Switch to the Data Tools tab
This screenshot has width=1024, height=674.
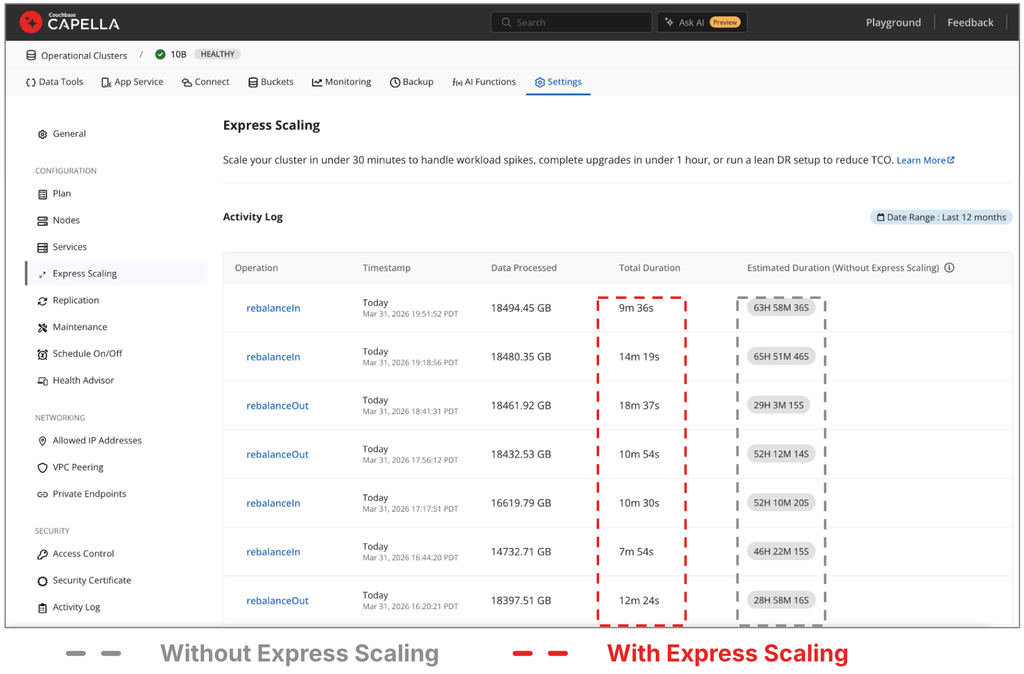pyautogui.click(x=55, y=82)
